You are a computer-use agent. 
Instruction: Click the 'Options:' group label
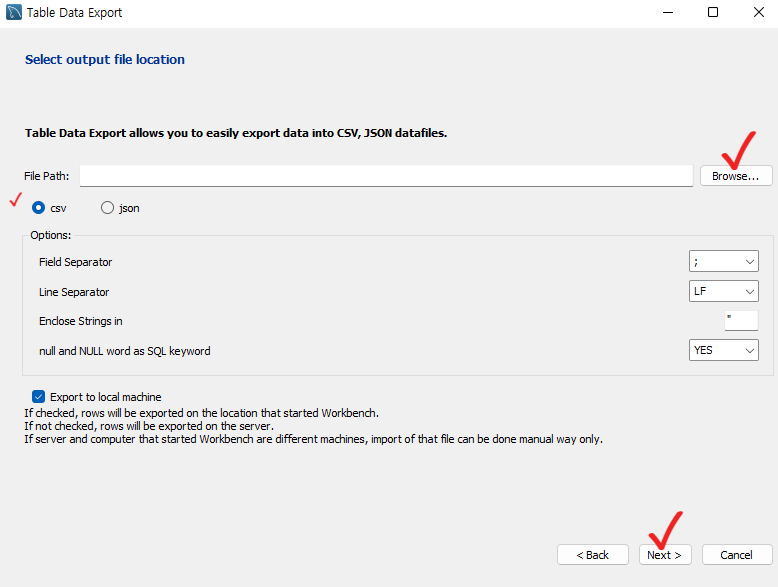51,235
